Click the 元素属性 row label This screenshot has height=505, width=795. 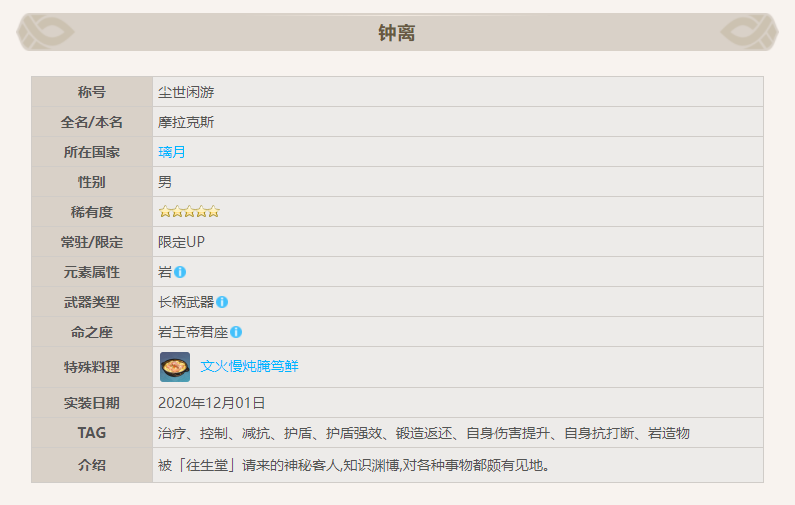(92, 272)
